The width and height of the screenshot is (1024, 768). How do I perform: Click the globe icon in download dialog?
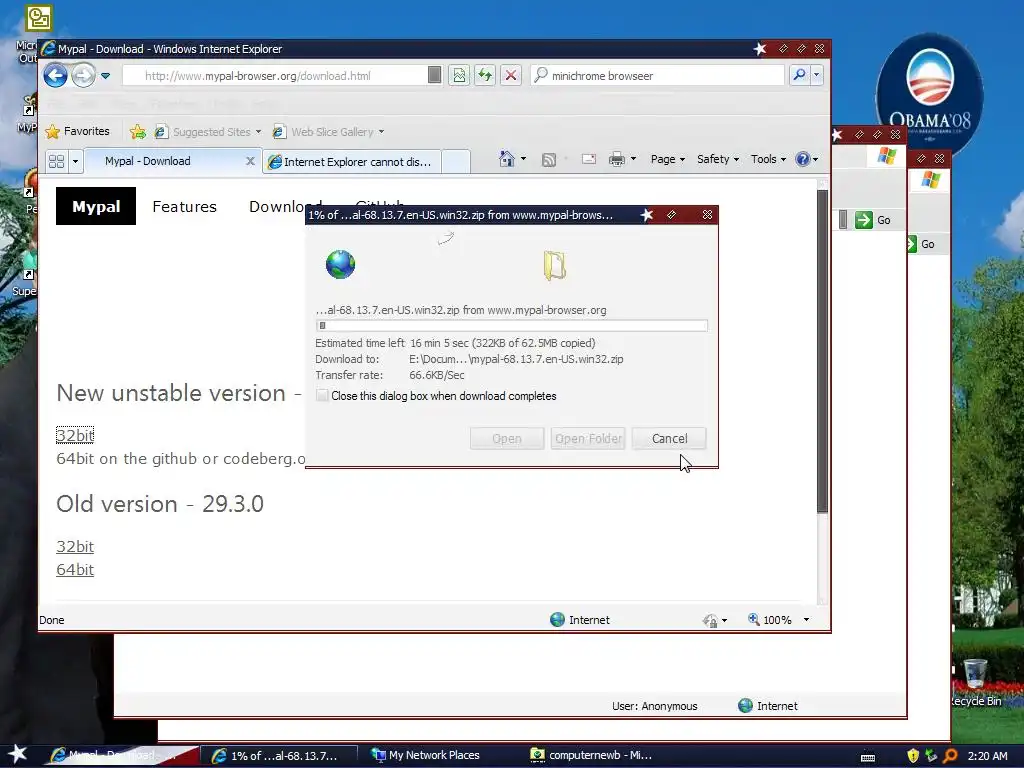340,264
